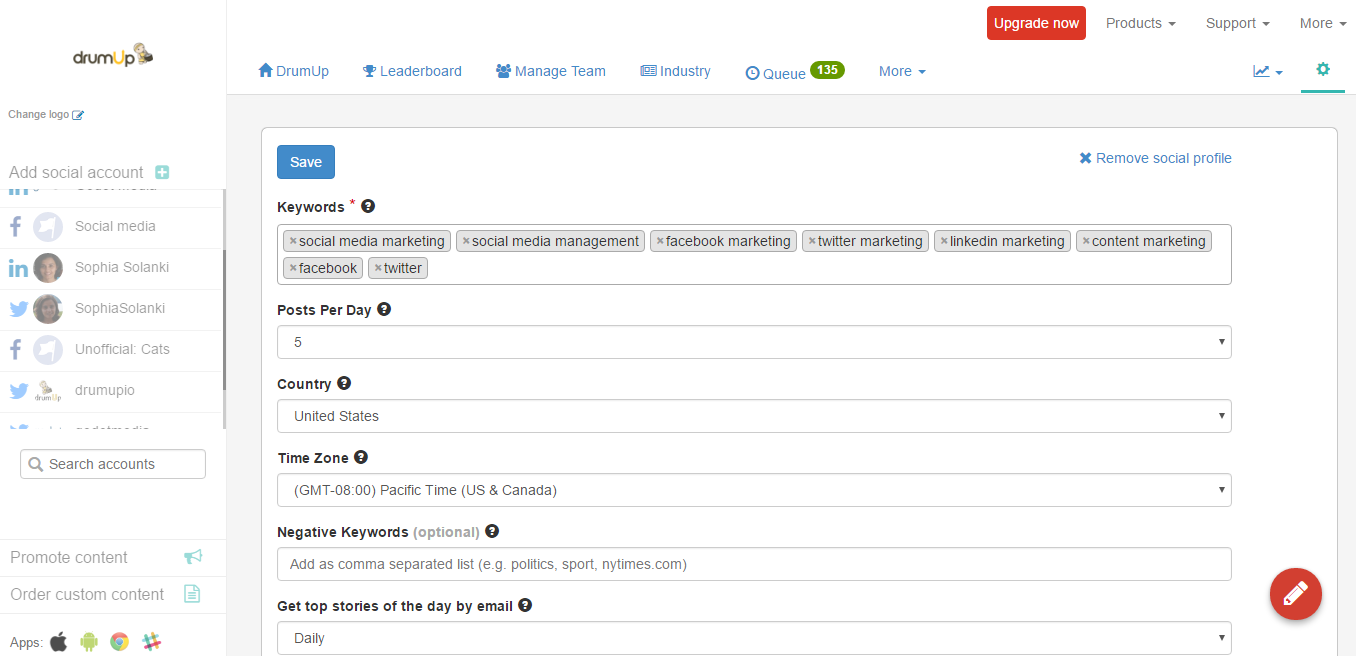The width and height of the screenshot is (1356, 656).
Task: Click the Order custom content link
Action: (87, 594)
